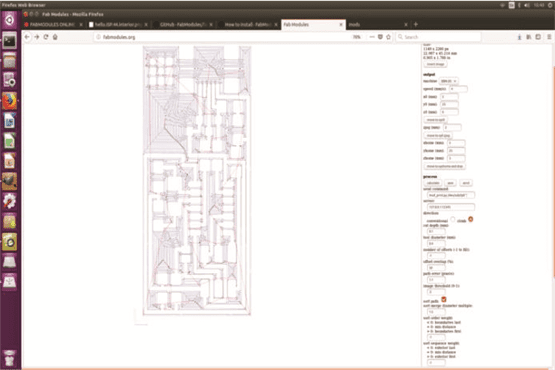
Task: Open page actions three-dot menu
Action: click(x=372, y=37)
